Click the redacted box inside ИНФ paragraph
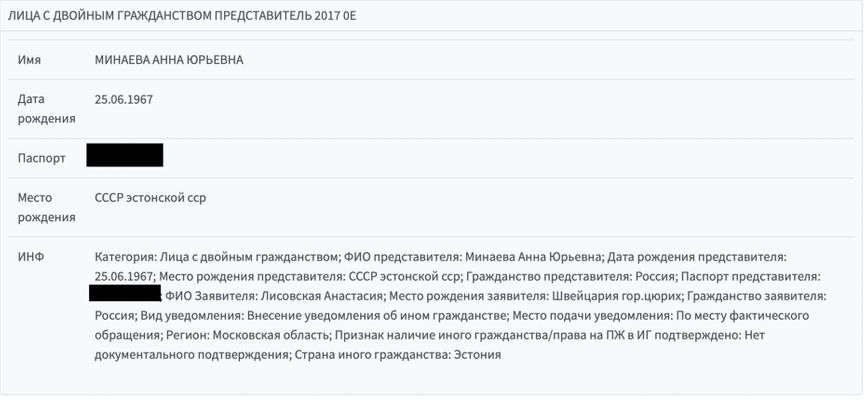 coord(125,293)
